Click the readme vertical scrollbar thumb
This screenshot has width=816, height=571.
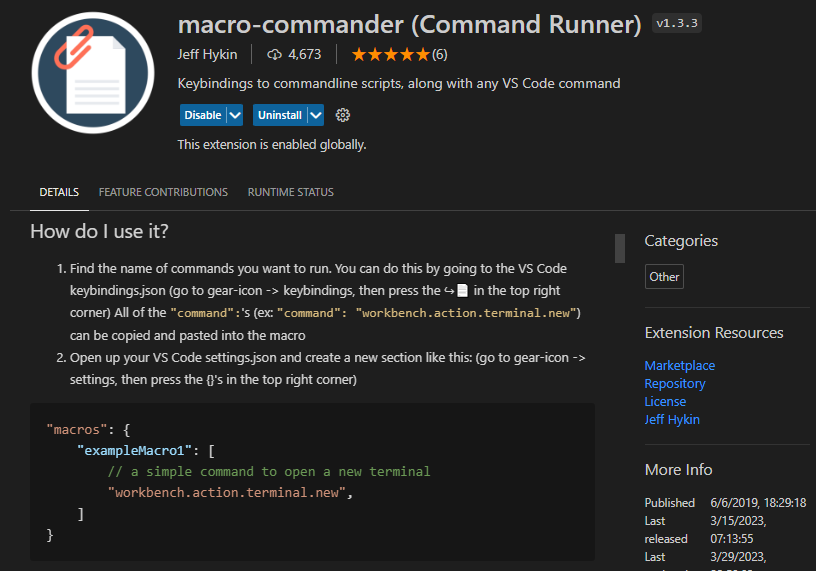point(620,247)
